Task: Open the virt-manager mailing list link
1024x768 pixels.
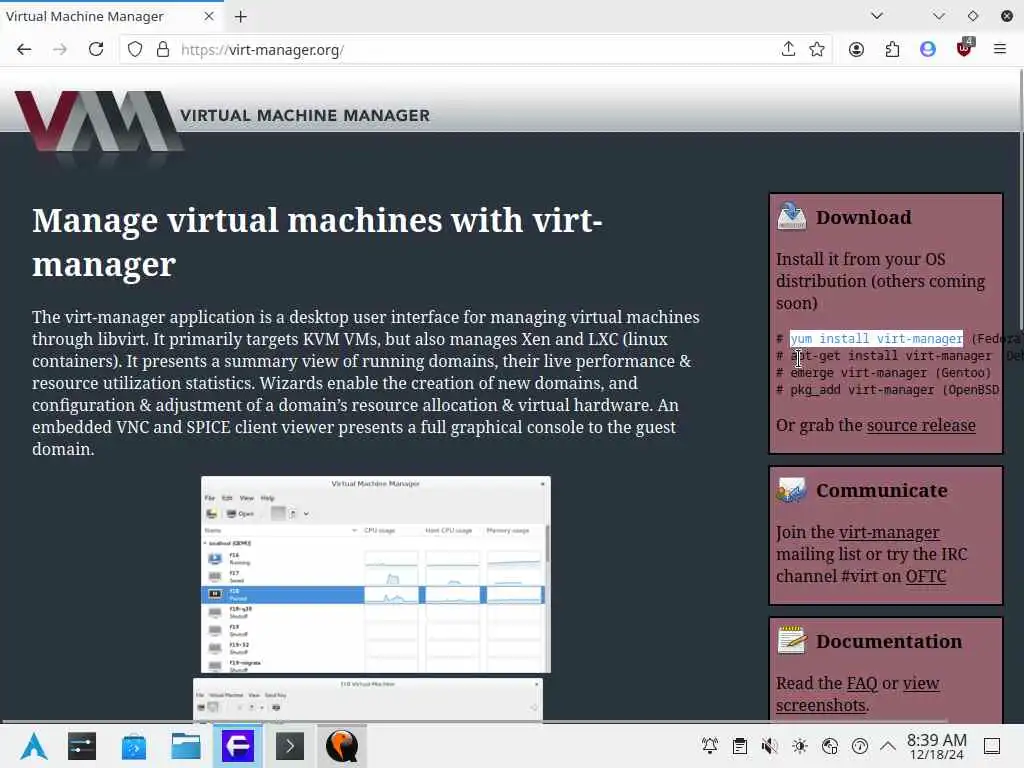Action: (x=889, y=533)
